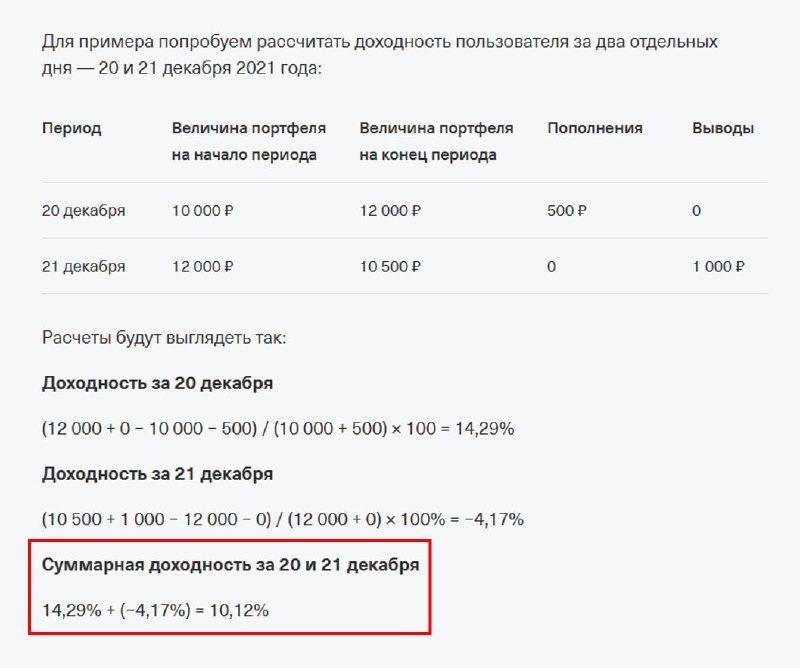Click the text 'Расчеты будут выглядеть так:'
The height and width of the screenshot is (668, 800).
point(164,338)
